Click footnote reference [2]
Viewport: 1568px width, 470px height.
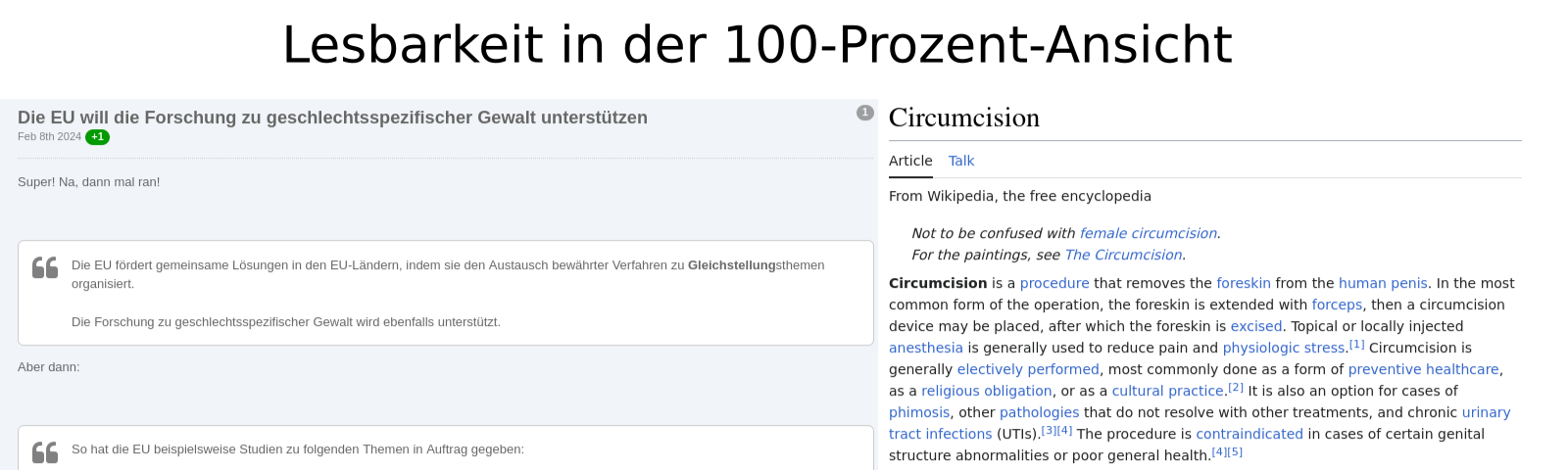(1236, 388)
